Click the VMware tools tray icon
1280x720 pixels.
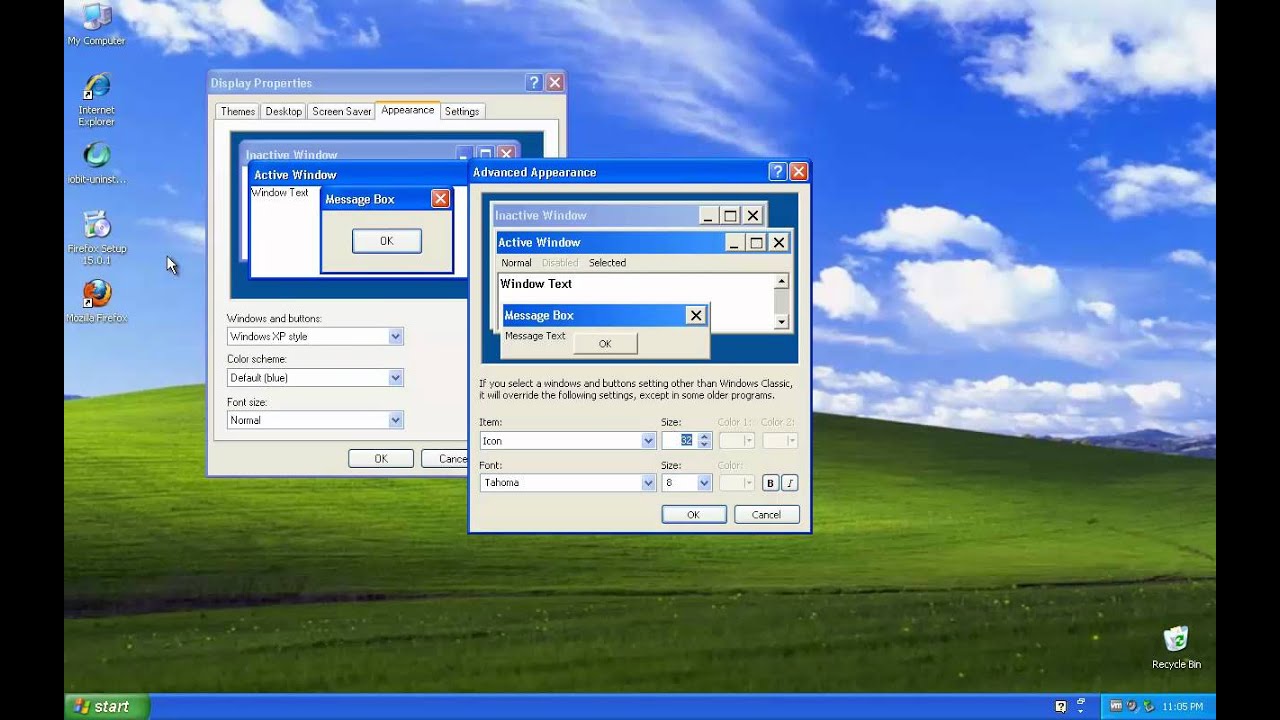(x=1116, y=706)
